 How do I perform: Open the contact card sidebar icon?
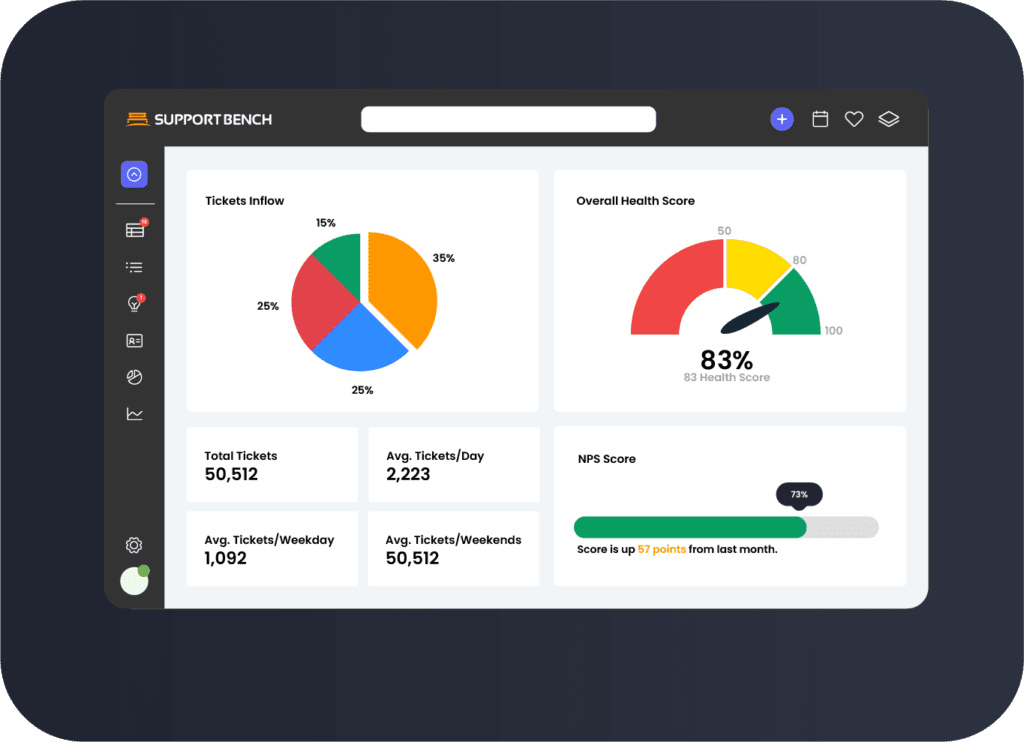click(135, 341)
